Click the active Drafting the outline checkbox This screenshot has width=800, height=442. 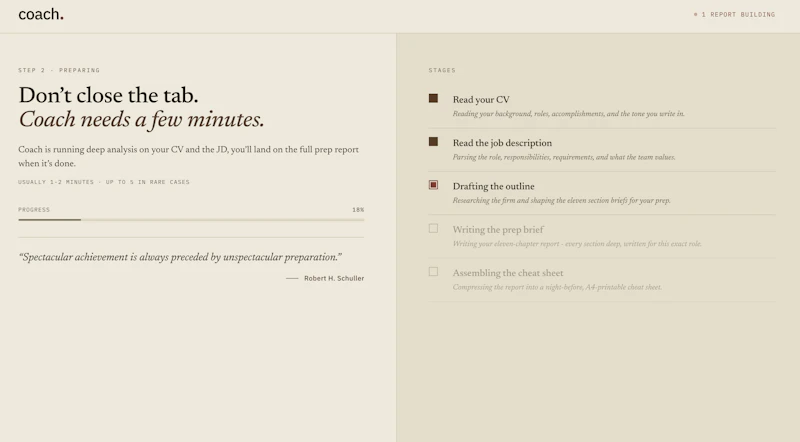pyautogui.click(x=433, y=185)
